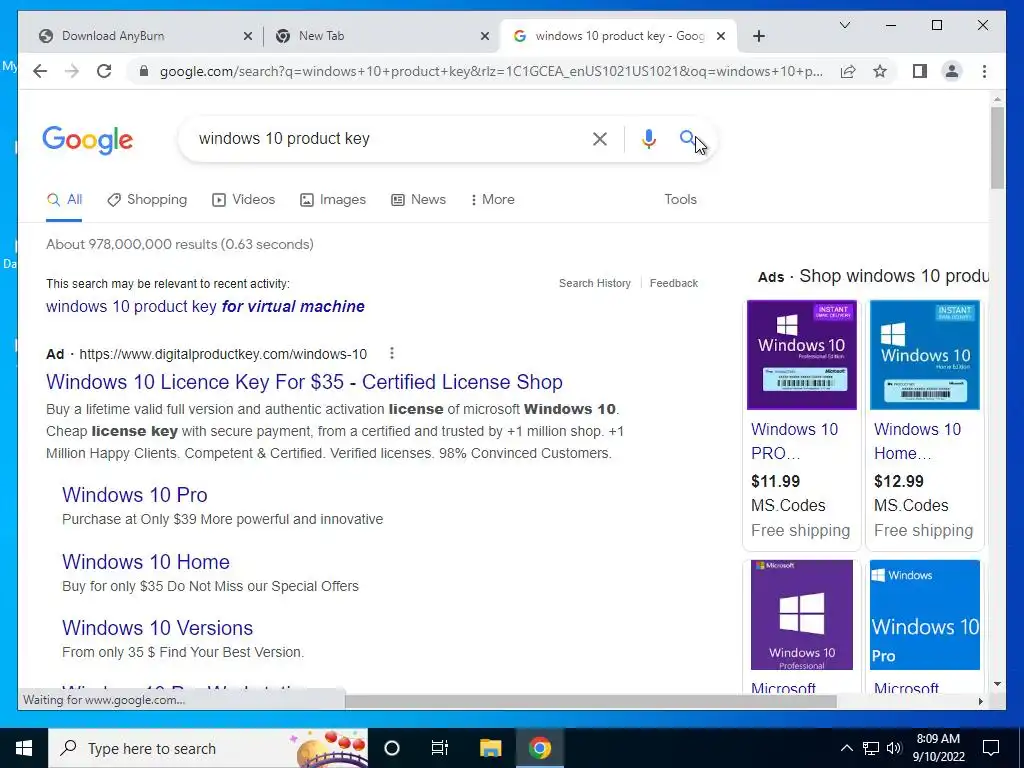This screenshot has width=1024, height=768.
Task: Click the Windows 10 PRO $11.99 product image
Action: [x=801, y=355]
